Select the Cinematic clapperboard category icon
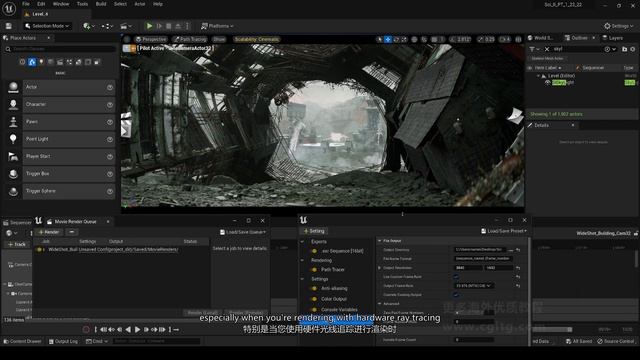640x360 pixels. [x=60, y=62]
